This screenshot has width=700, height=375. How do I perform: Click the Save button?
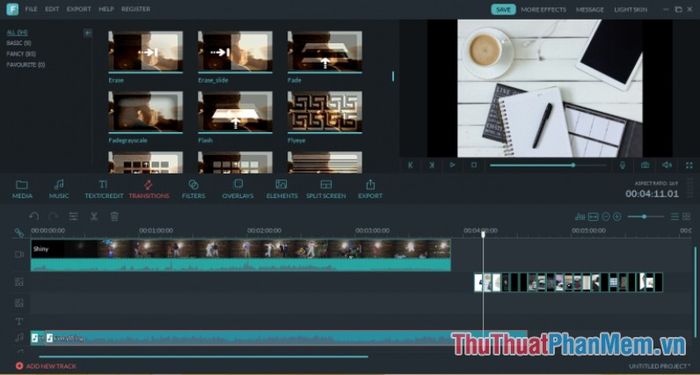tap(503, 9)
